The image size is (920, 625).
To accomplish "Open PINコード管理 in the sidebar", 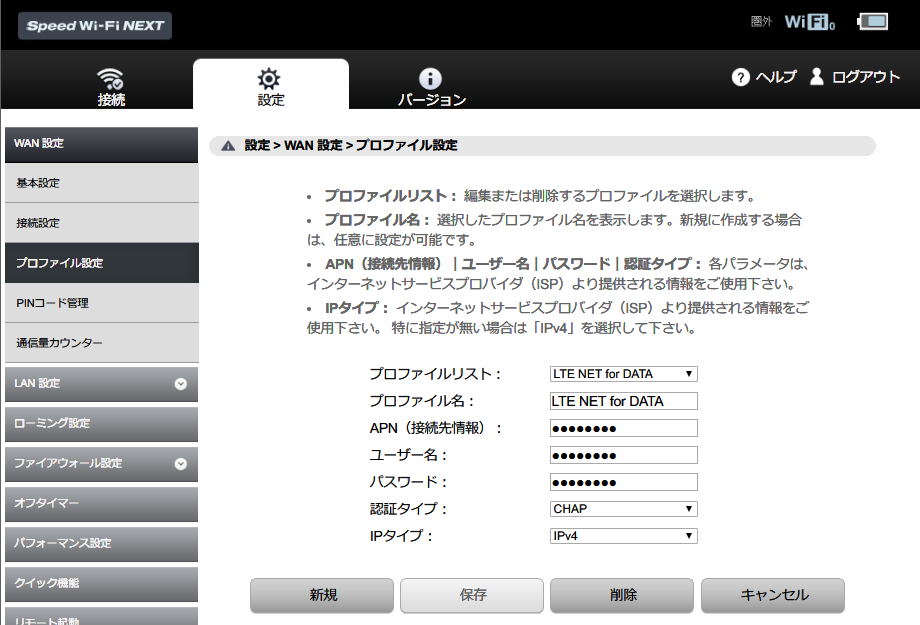I will pos(102,303).
